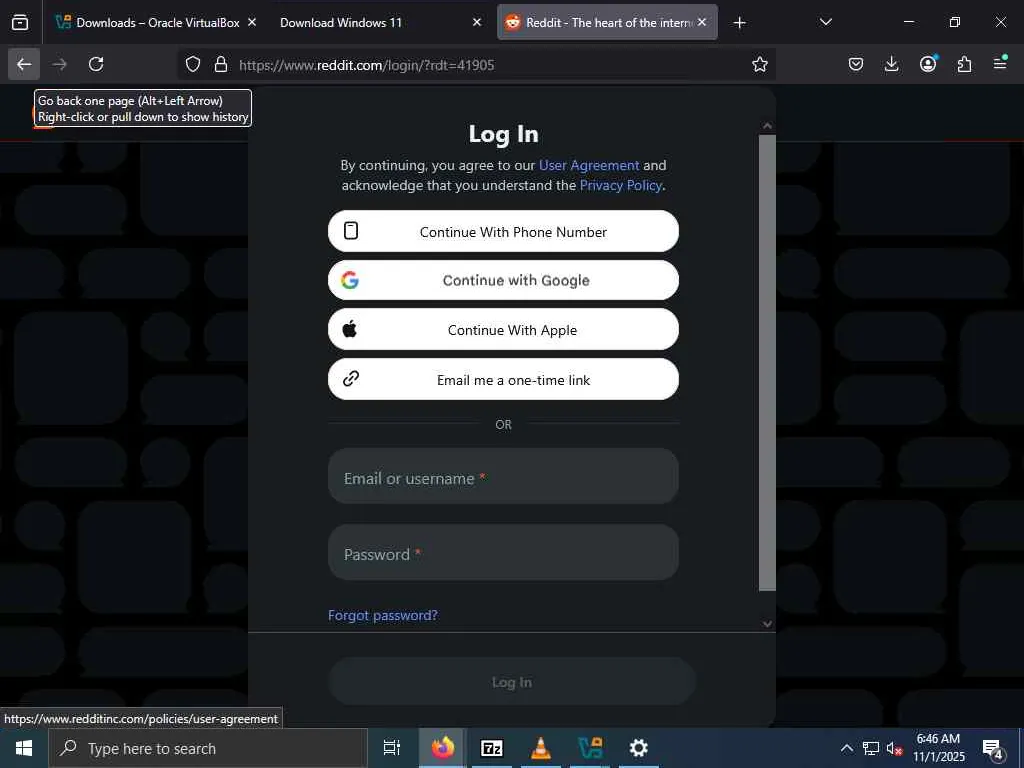Restore down the Firefox window
This screenshot has height=768, width=1024.
pyautogui.click(x=955, y=22)
